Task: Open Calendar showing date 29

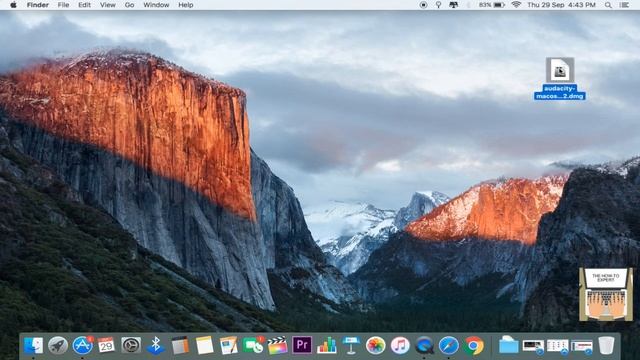Action: tap(106, 345)
